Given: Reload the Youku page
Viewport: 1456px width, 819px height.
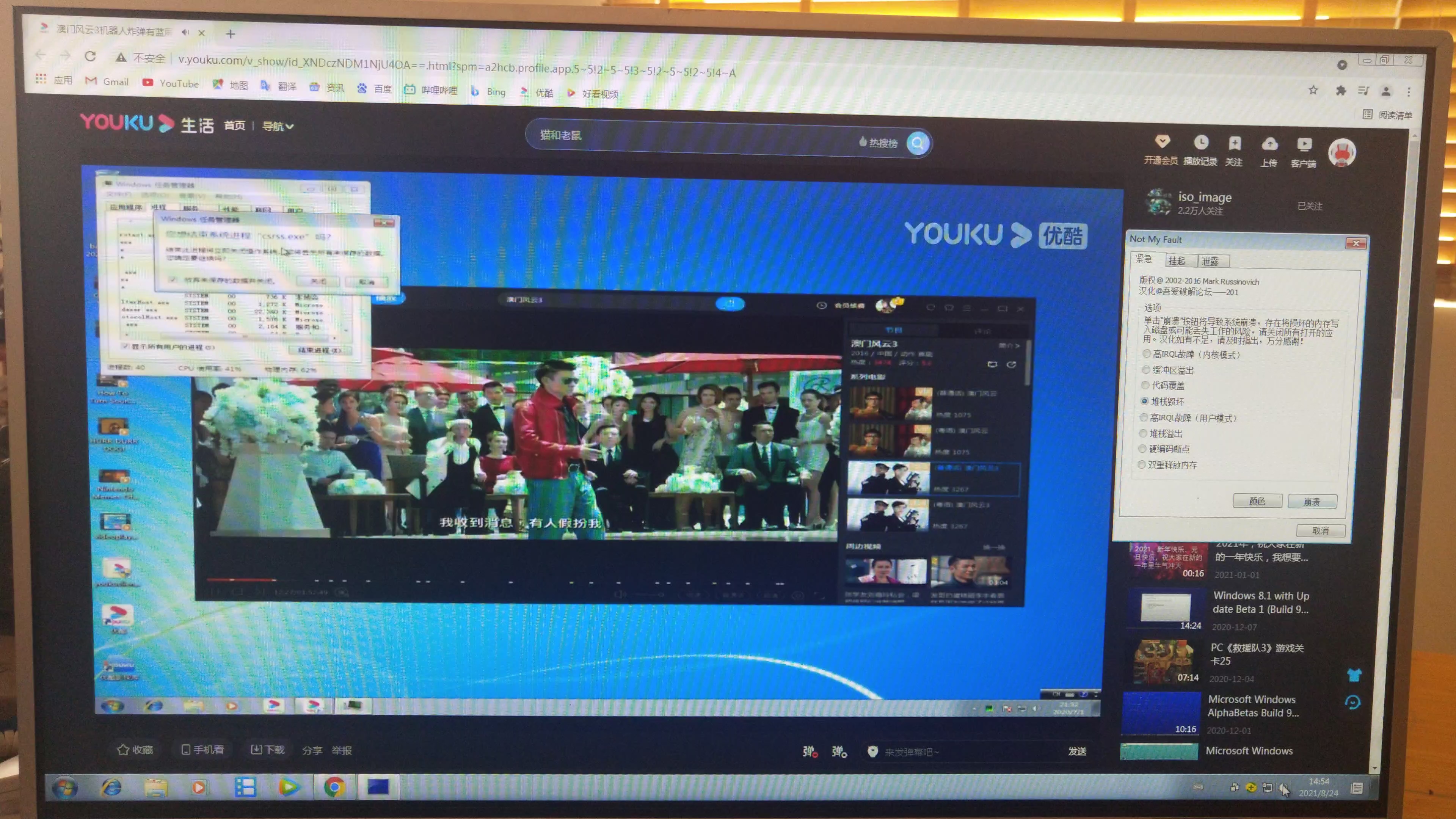Looking at the screenshot, I should pyautogui.click(x=90, y=56).
